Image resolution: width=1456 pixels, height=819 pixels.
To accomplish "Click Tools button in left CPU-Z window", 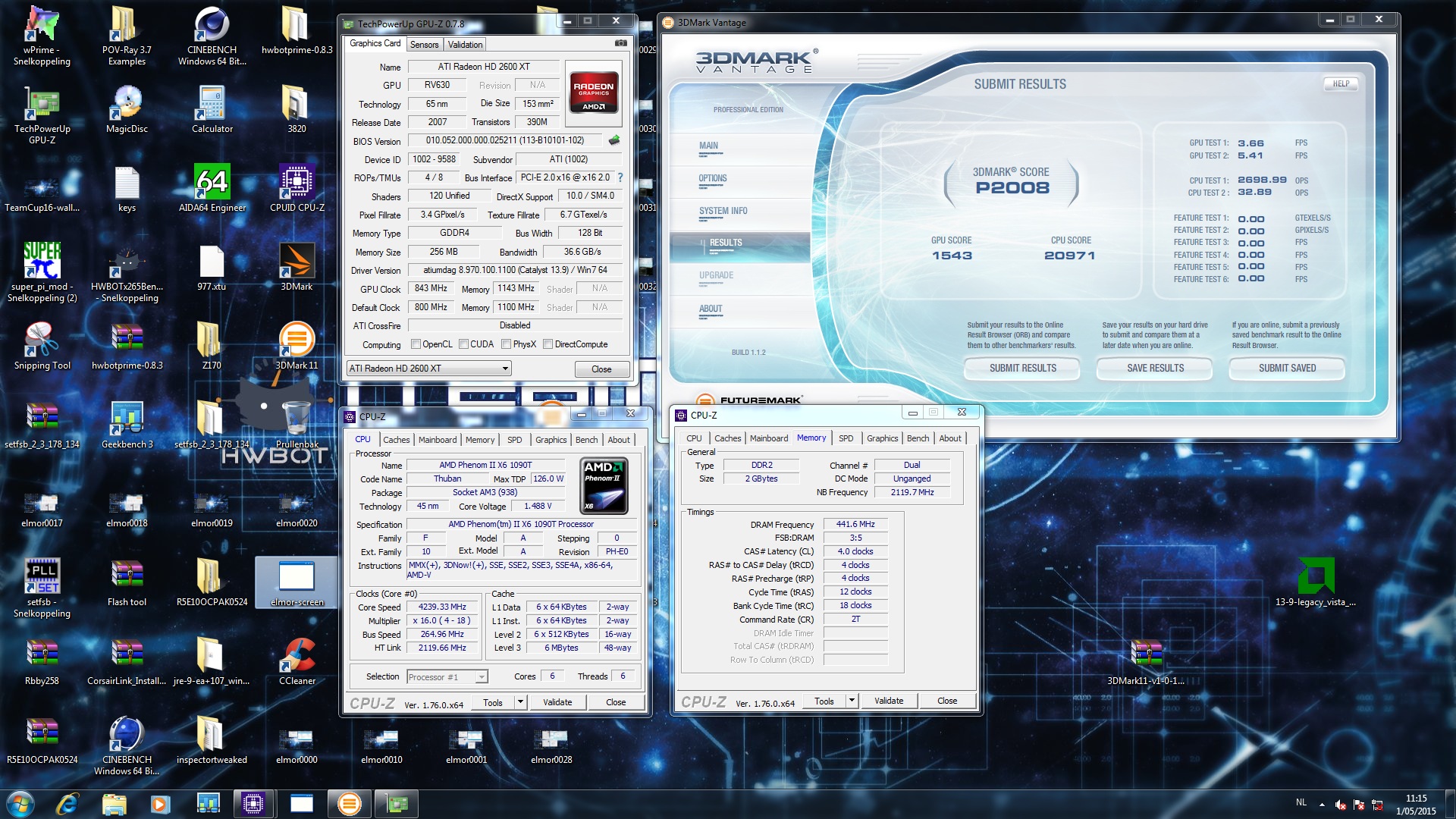I will (x=493, y=702).
